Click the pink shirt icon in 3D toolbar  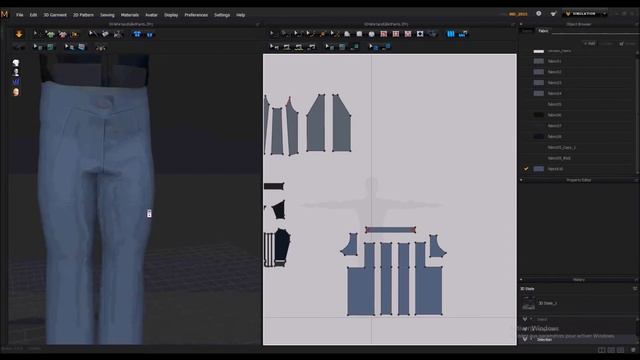pos(62,34)
